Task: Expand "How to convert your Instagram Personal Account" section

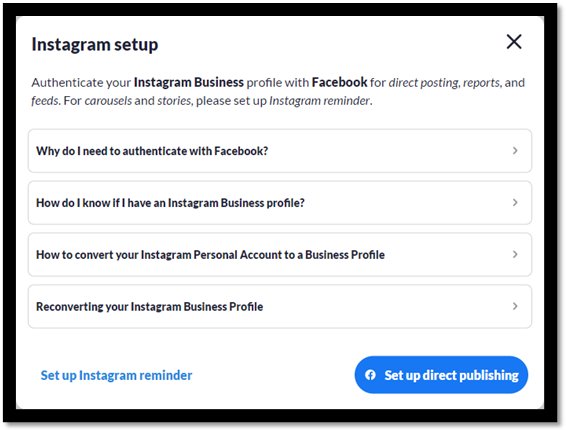Action: point(280,255)
